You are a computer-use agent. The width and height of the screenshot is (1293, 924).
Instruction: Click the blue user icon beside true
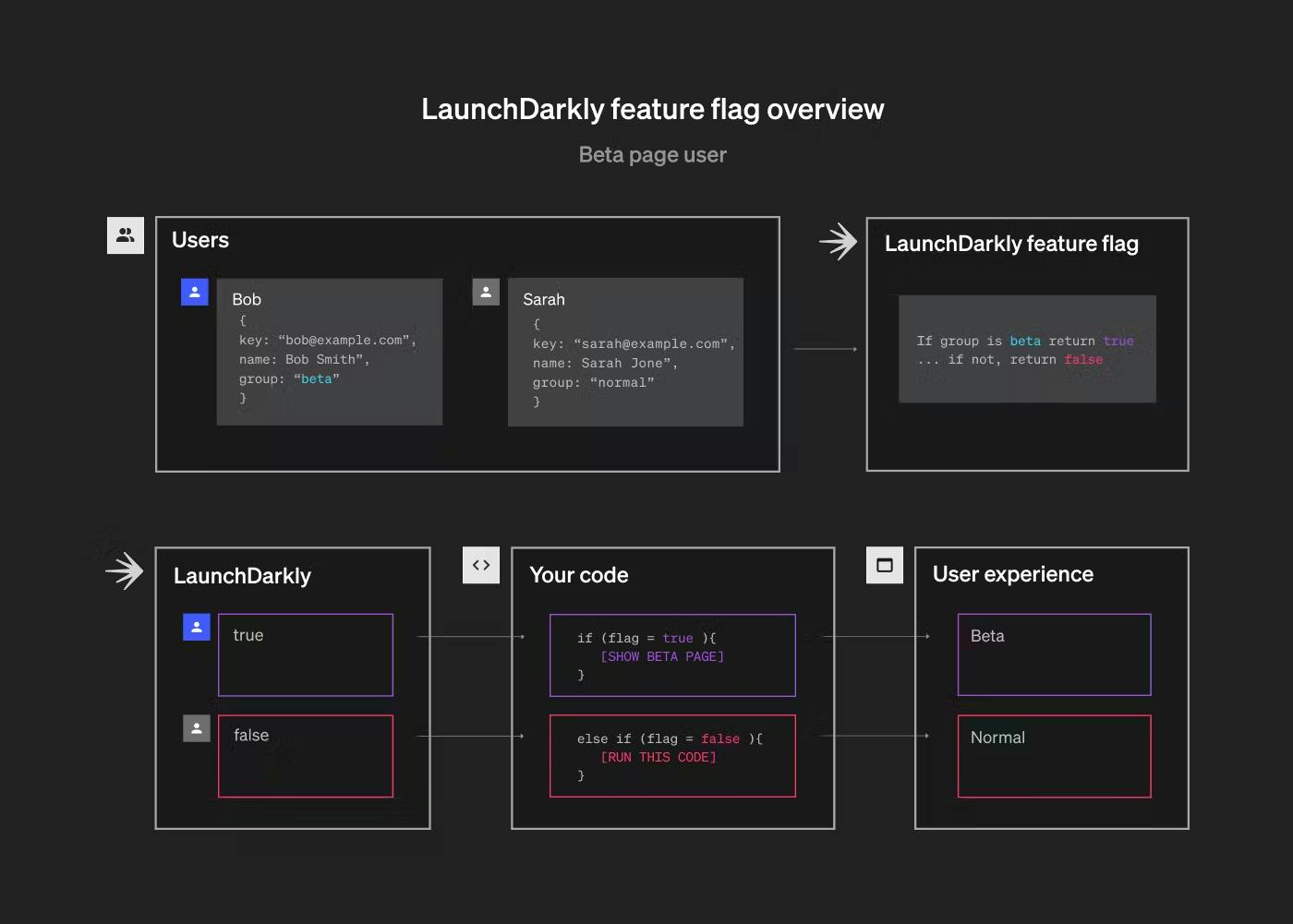pyautogui.click(x=197, y=627)
